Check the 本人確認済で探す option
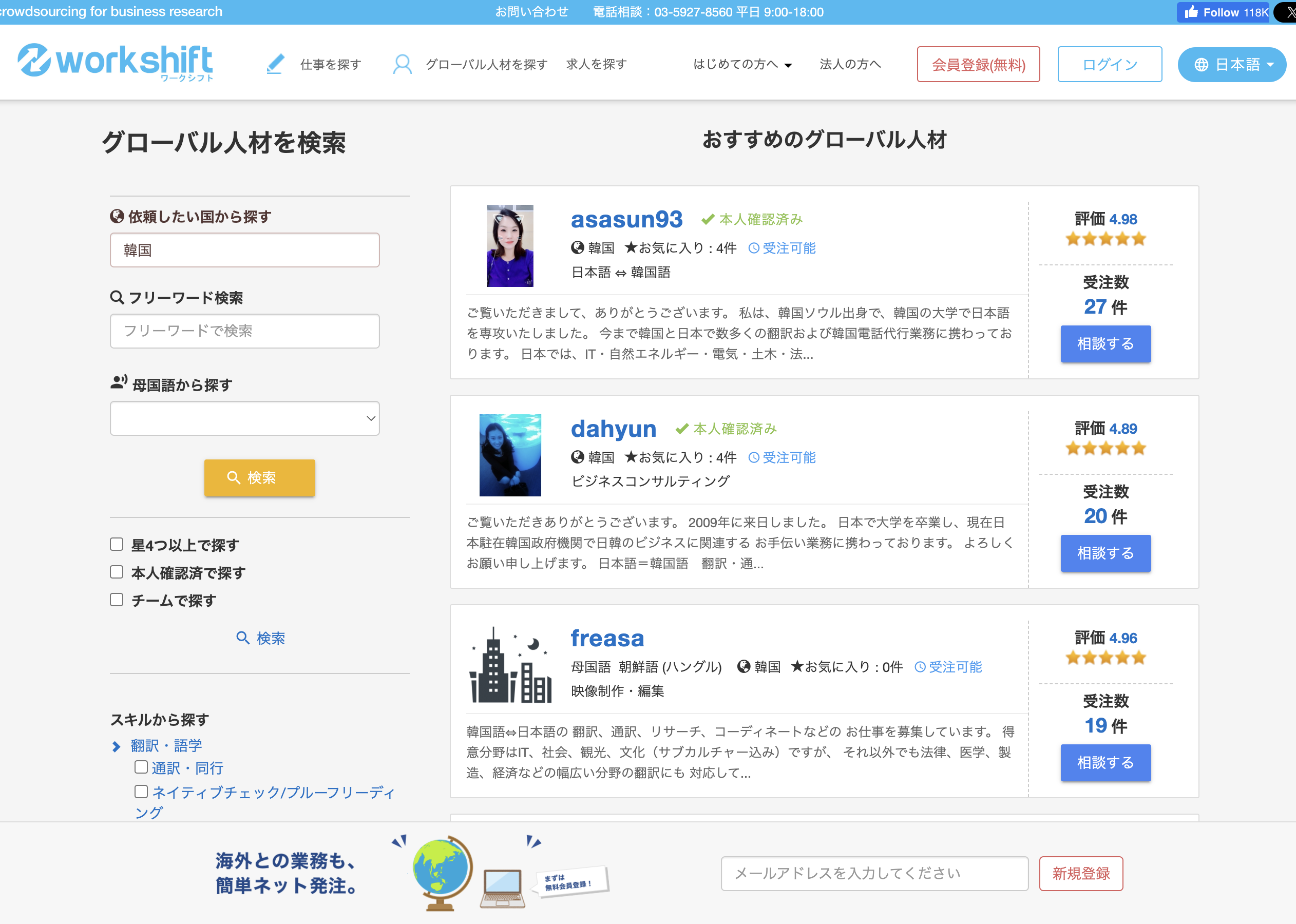Viewport: 1296px width, 924px height. [x=117, y=572]
